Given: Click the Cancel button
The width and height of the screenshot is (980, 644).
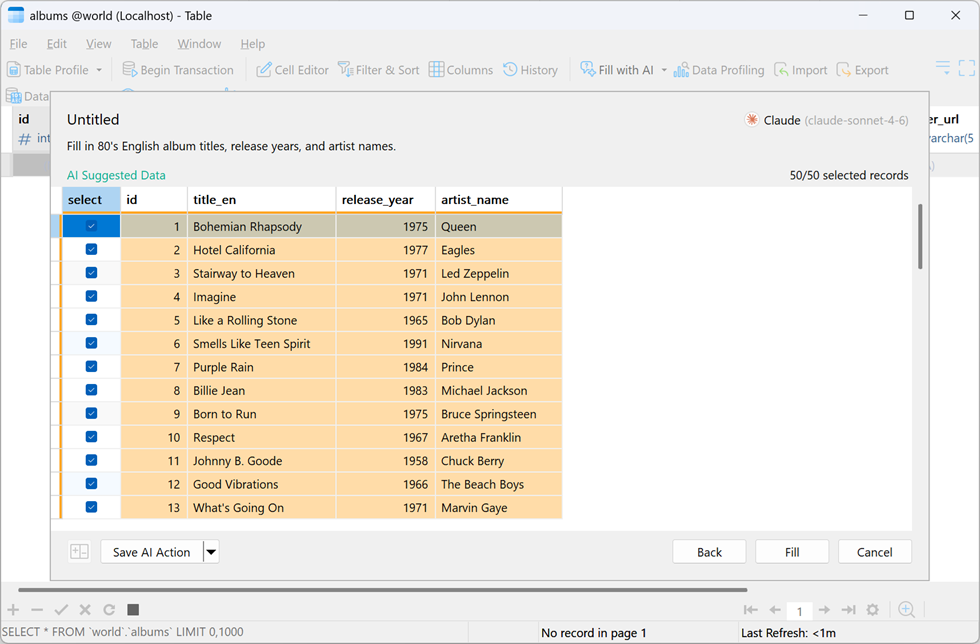Looking at the screenshot, I should 874,551.
